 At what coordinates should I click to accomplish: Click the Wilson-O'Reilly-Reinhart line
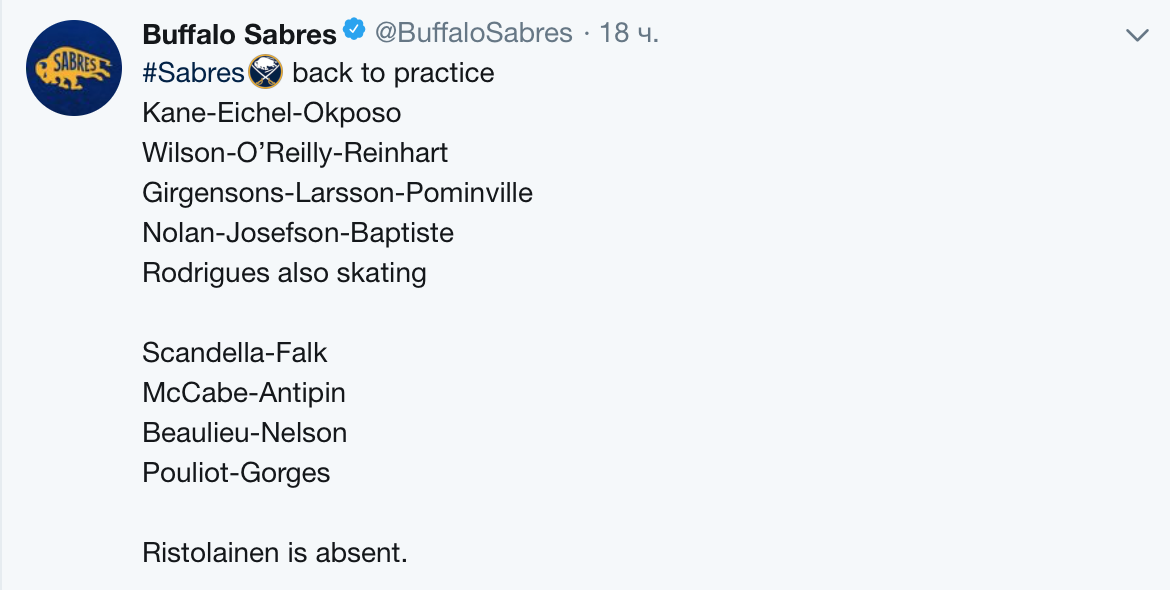point(295,153)
